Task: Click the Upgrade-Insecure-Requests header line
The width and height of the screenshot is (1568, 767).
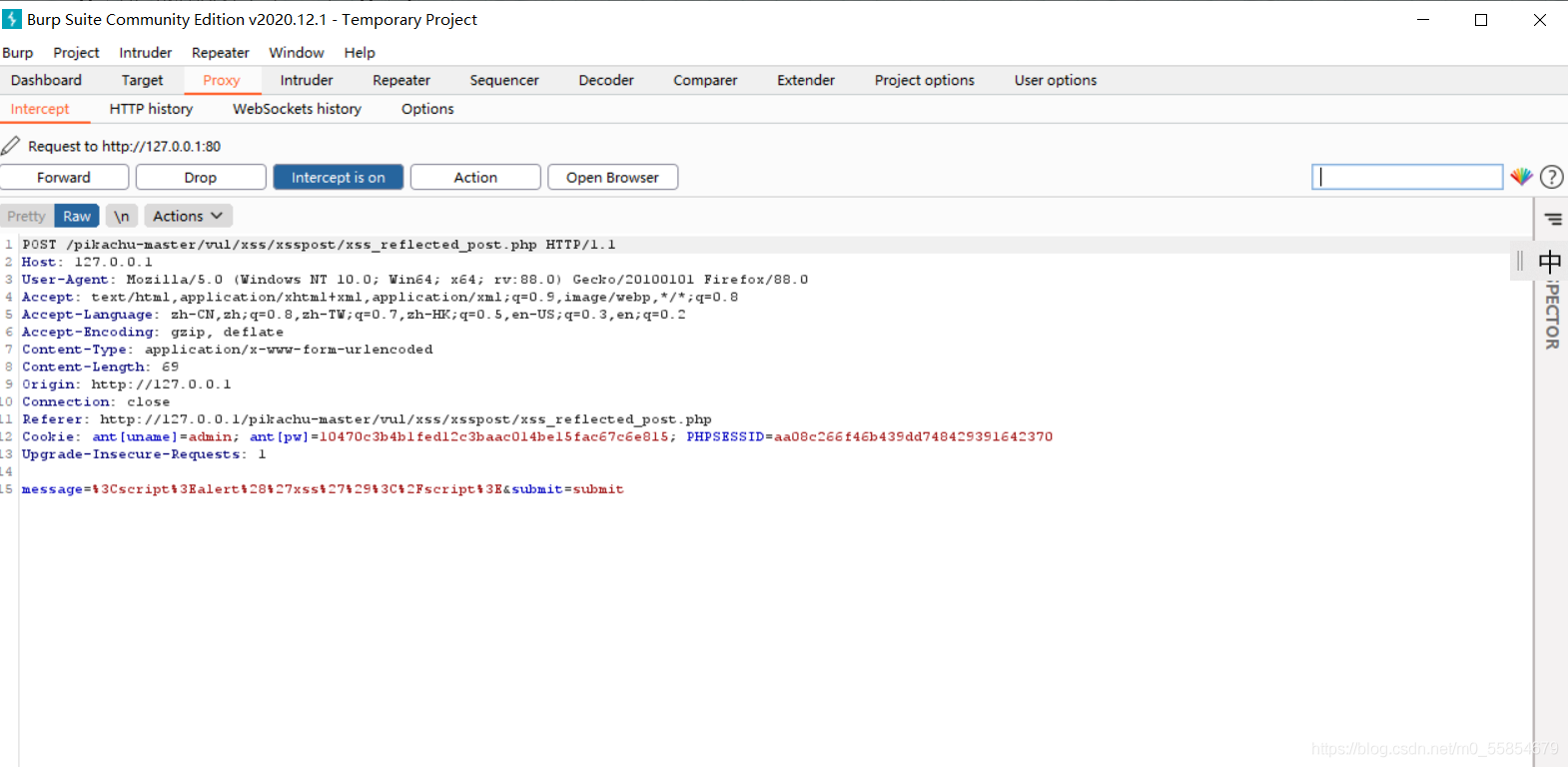Action: pos(144,454)
